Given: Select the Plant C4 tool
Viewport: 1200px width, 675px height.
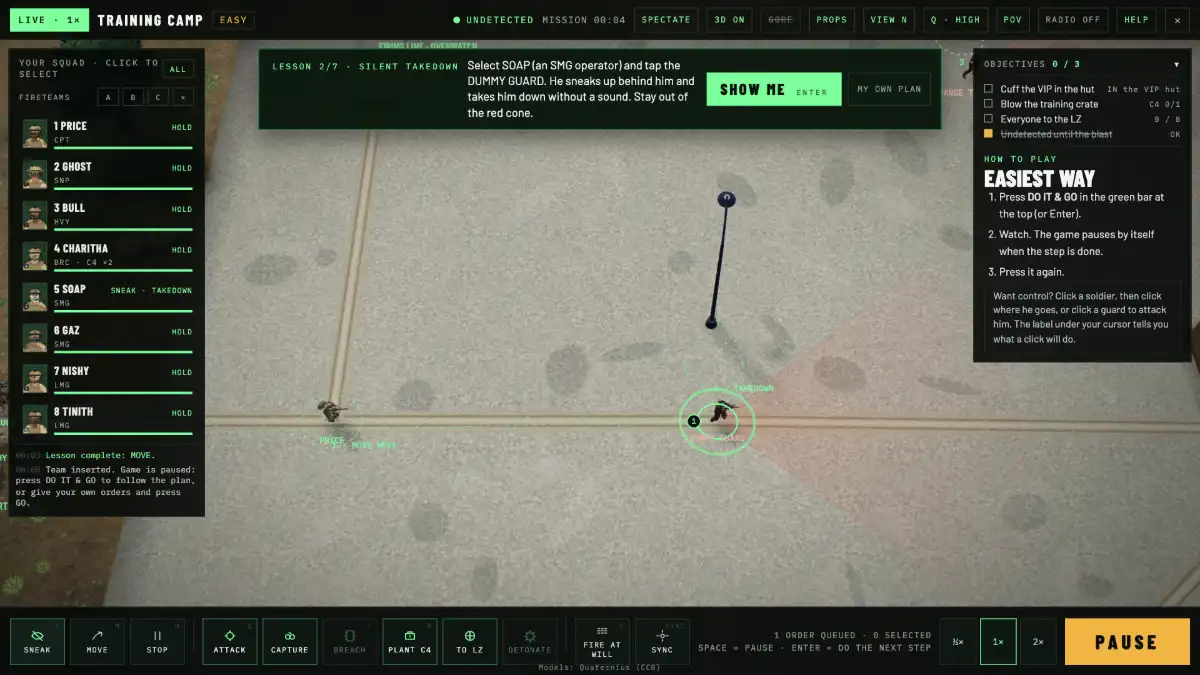Looking at the screenshot, I should (409, 641).
